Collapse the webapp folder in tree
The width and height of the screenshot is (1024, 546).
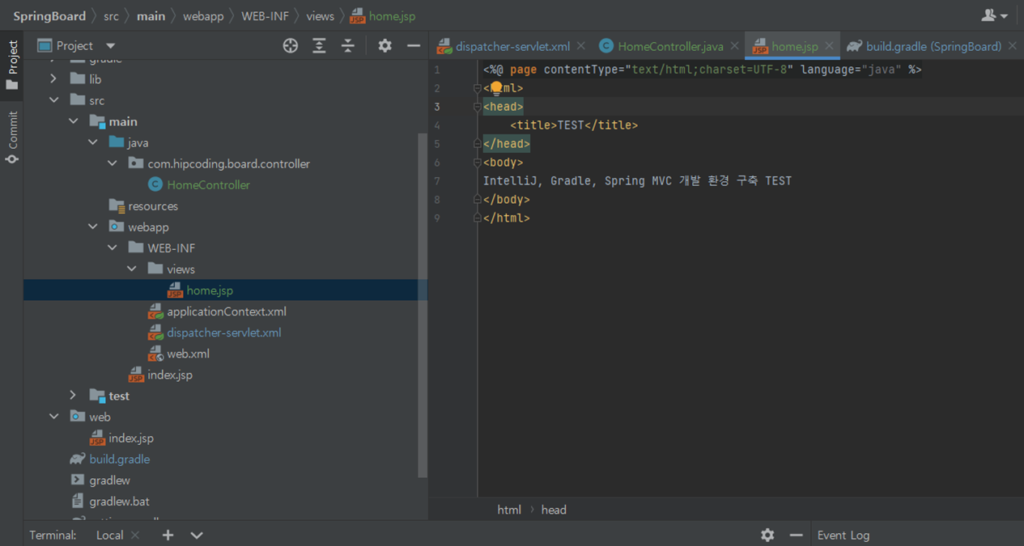pos(93,227)
